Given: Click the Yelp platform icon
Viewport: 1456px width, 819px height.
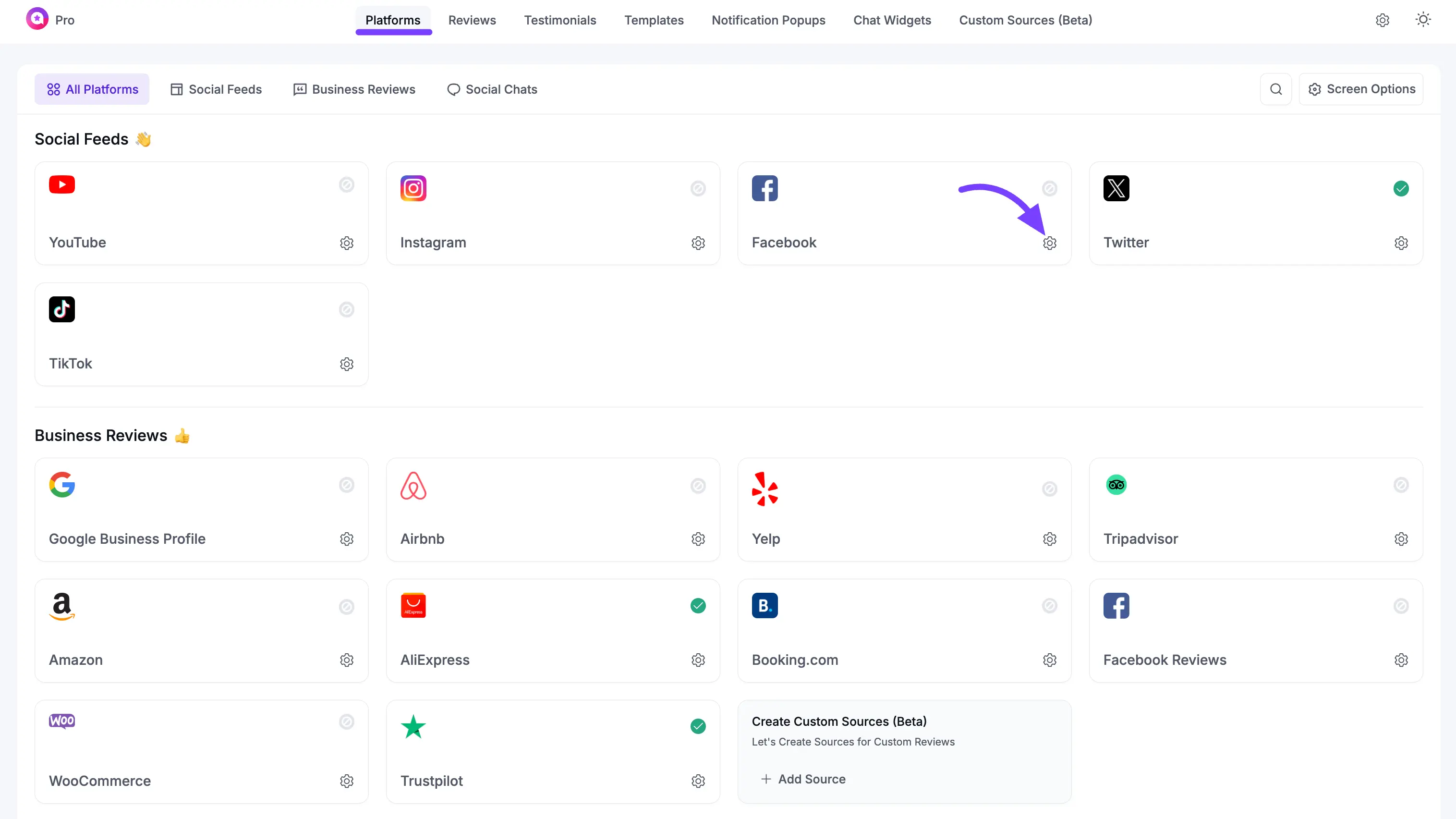Looking at the screenshot, I should point(765,489).
